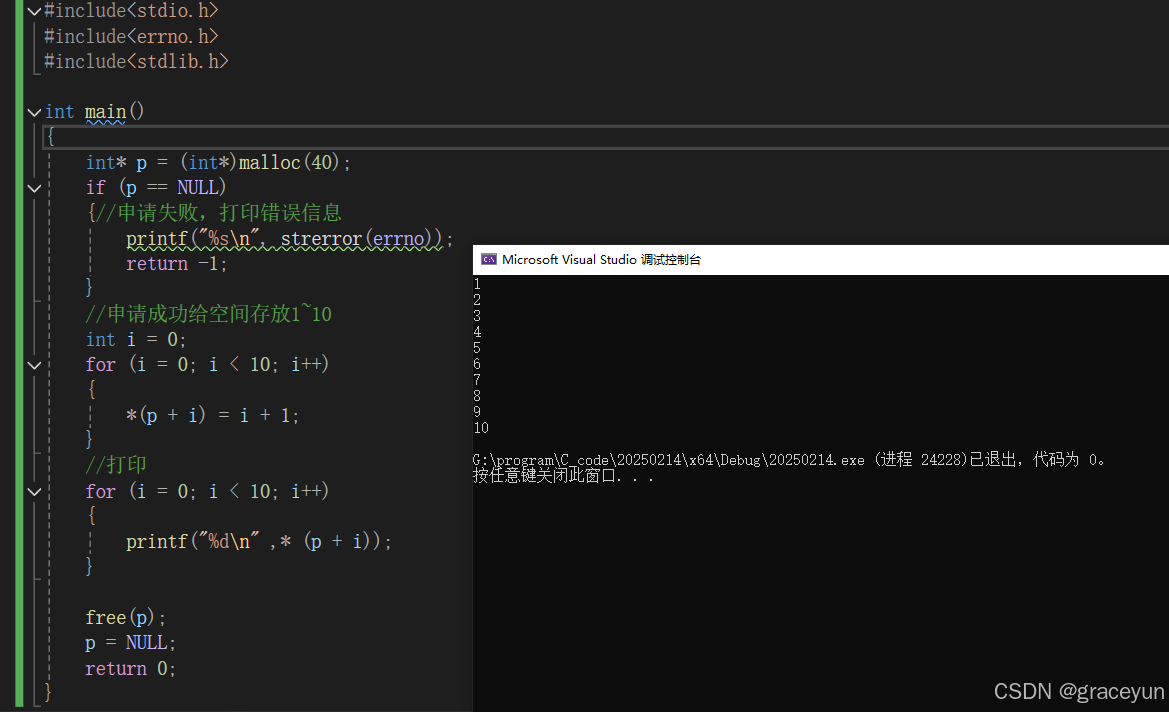Collapse the first for loop fold chevron
Viewport: 1169px width, 712px height.
34,365
